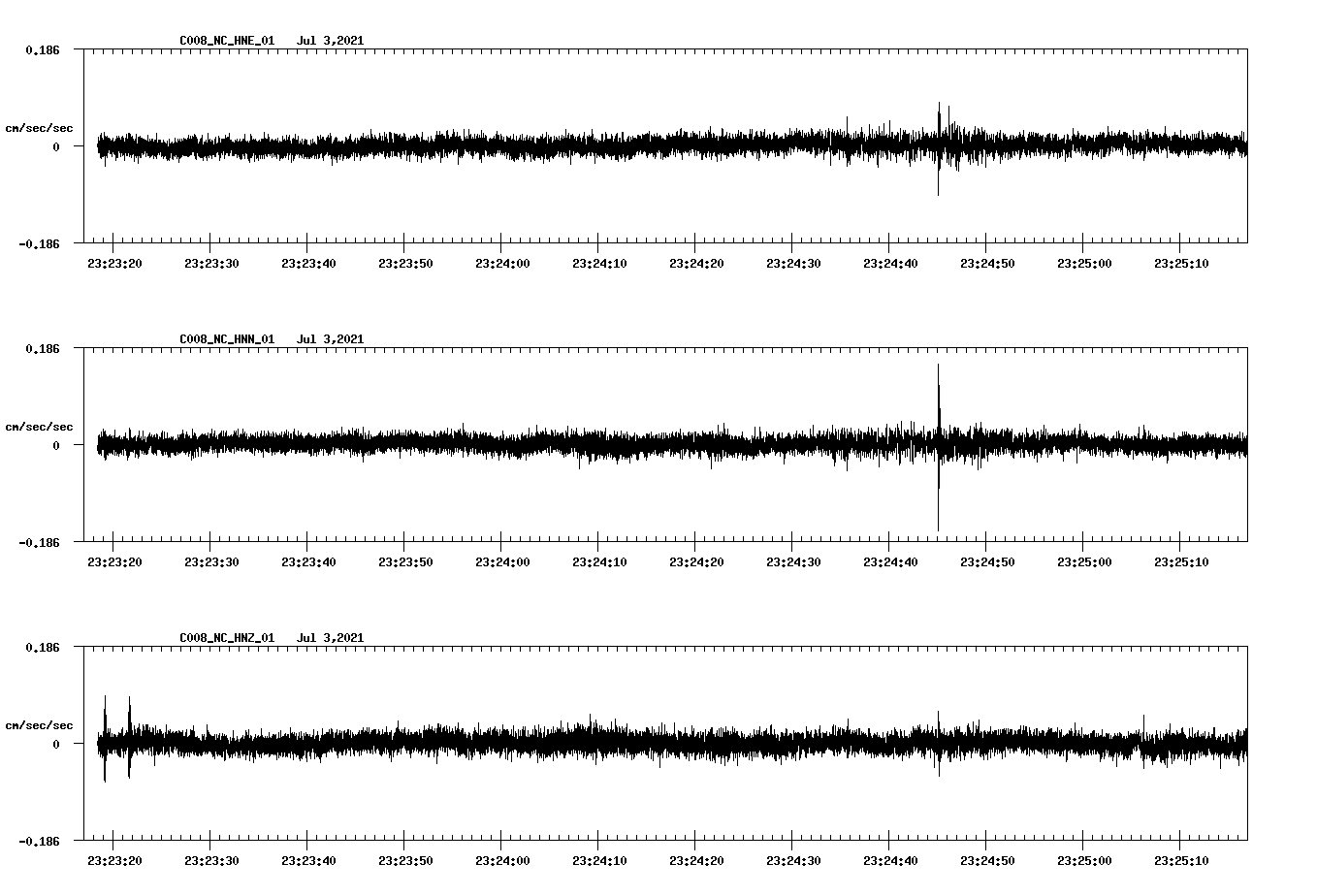The width and height of the screenshot is (1317, 896).
Task: Select the C008_NC_HNN_01 channel title
Action: pos(227,339)
